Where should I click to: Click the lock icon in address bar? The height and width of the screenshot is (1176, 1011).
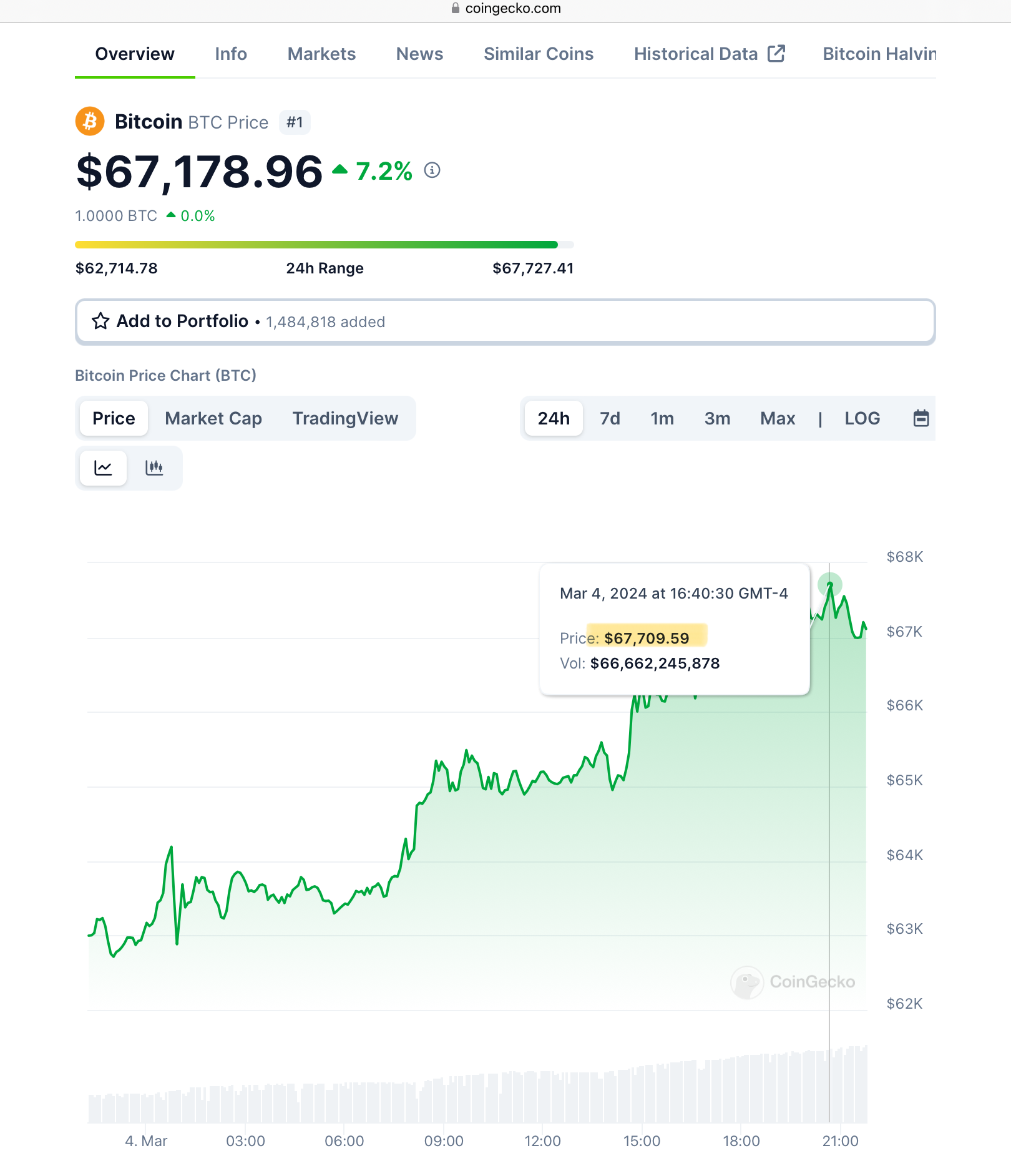click(x=456, y=8)
